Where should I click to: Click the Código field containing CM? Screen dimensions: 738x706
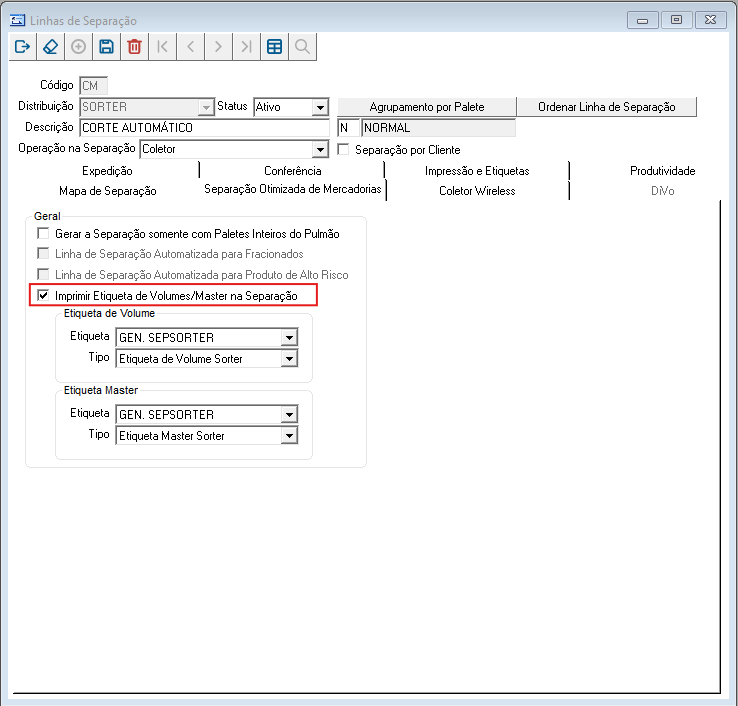[x=93, y=86]
